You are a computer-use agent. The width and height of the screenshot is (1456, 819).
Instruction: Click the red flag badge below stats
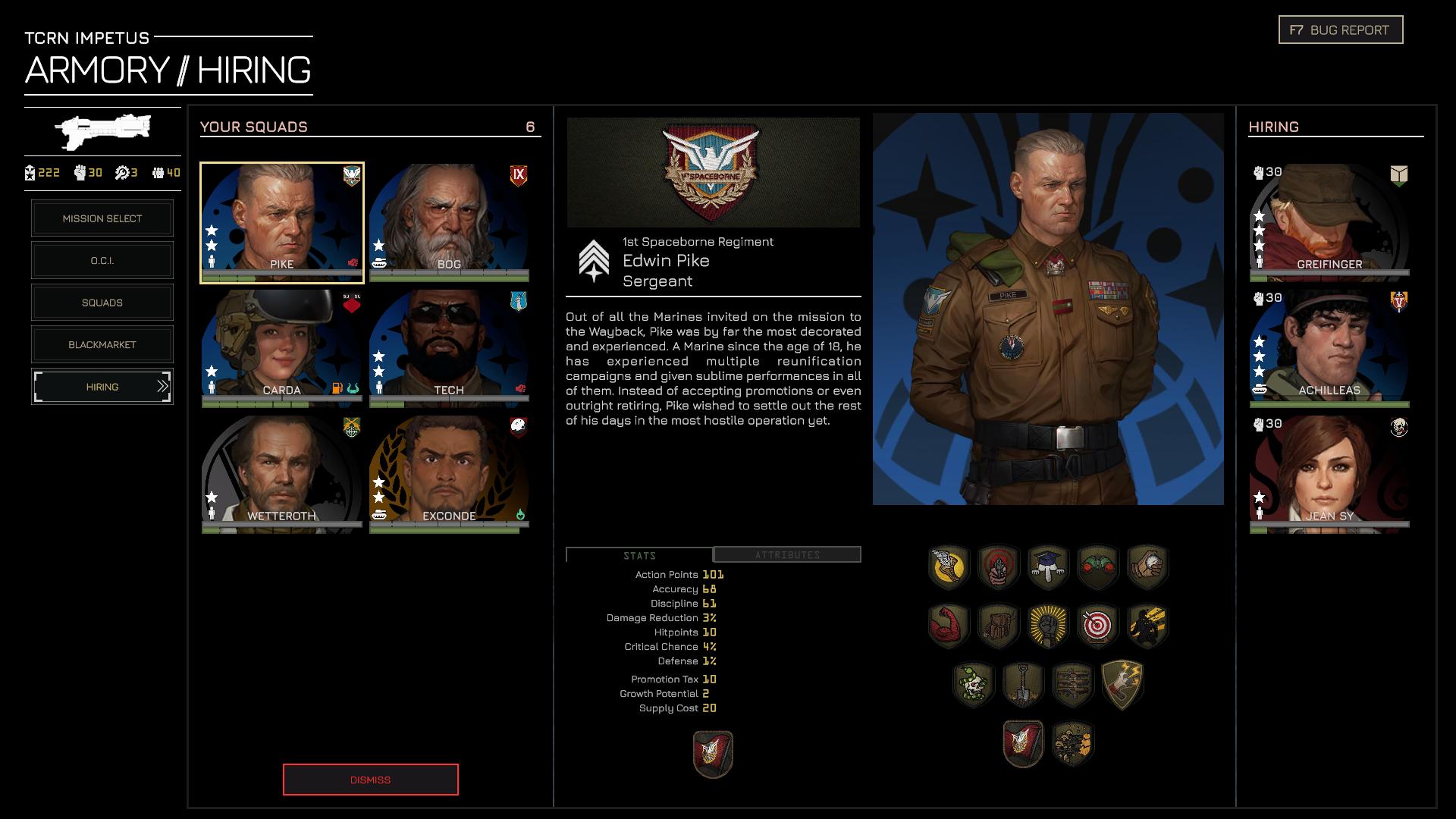(x=713, y=754)
